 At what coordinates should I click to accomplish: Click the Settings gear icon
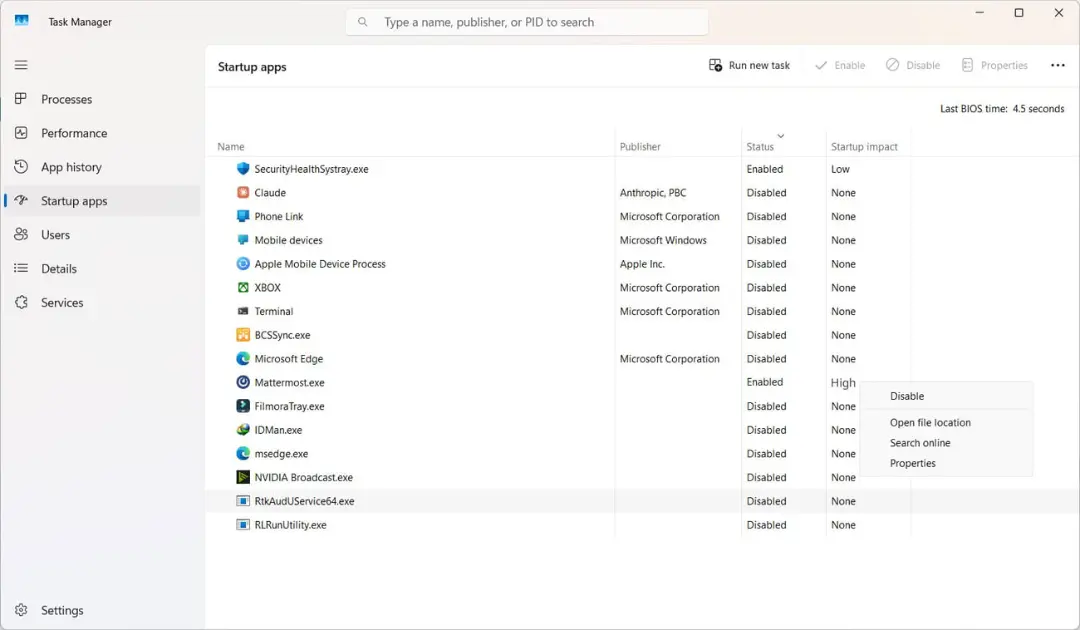coord(21,610)
